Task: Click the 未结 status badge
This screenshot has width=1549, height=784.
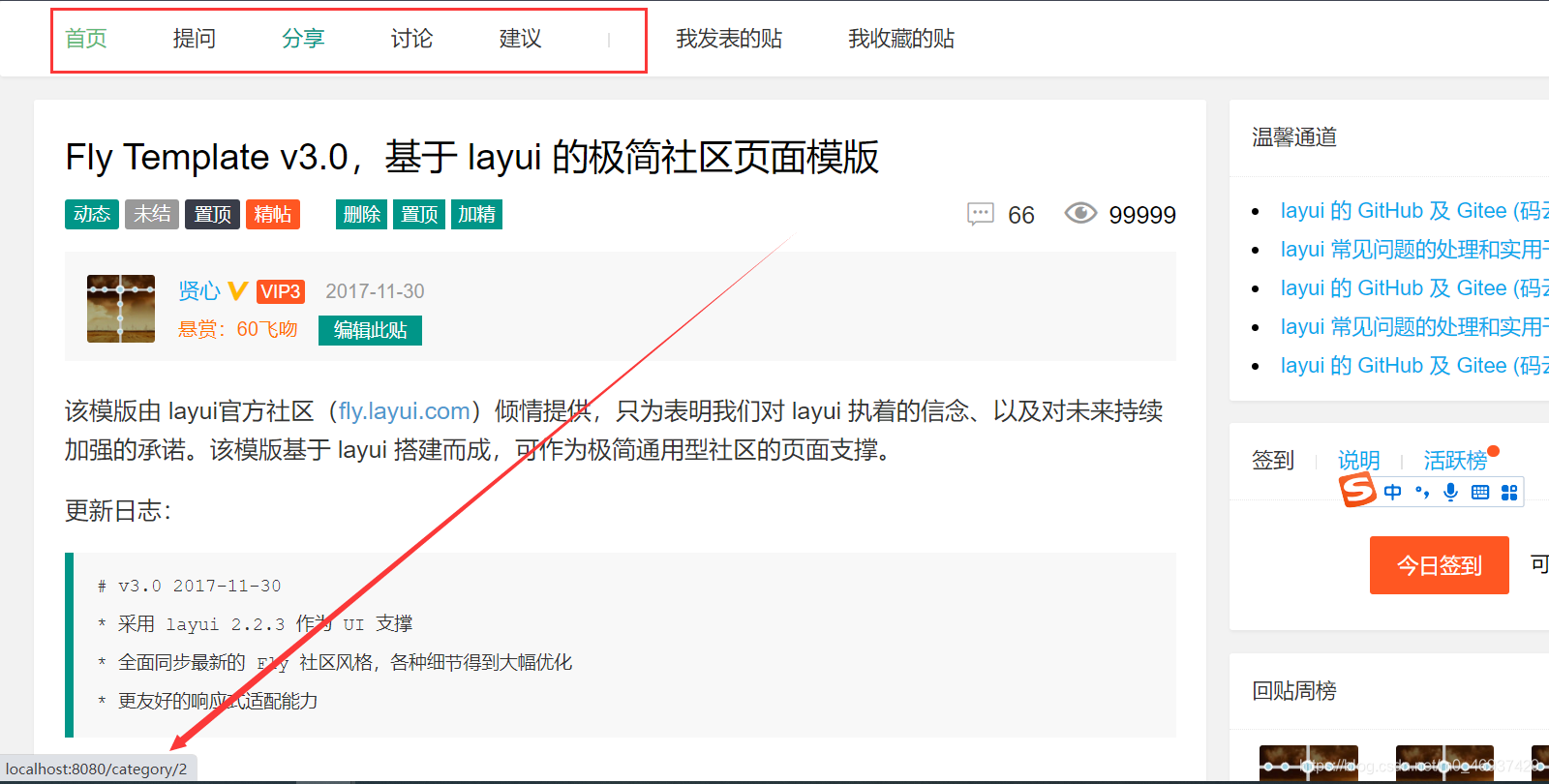Action: coord(152,214)
